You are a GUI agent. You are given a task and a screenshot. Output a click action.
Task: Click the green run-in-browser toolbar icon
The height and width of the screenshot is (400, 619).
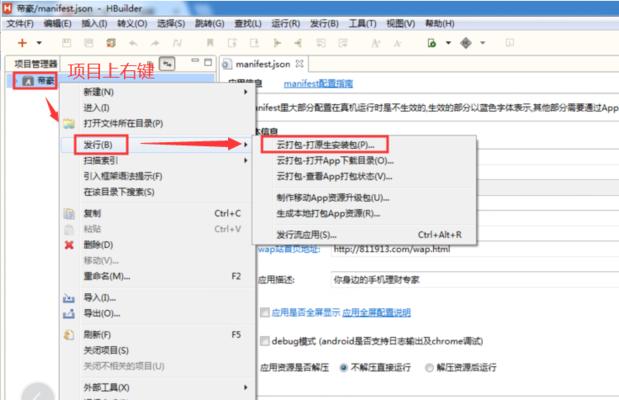point(432,43)
